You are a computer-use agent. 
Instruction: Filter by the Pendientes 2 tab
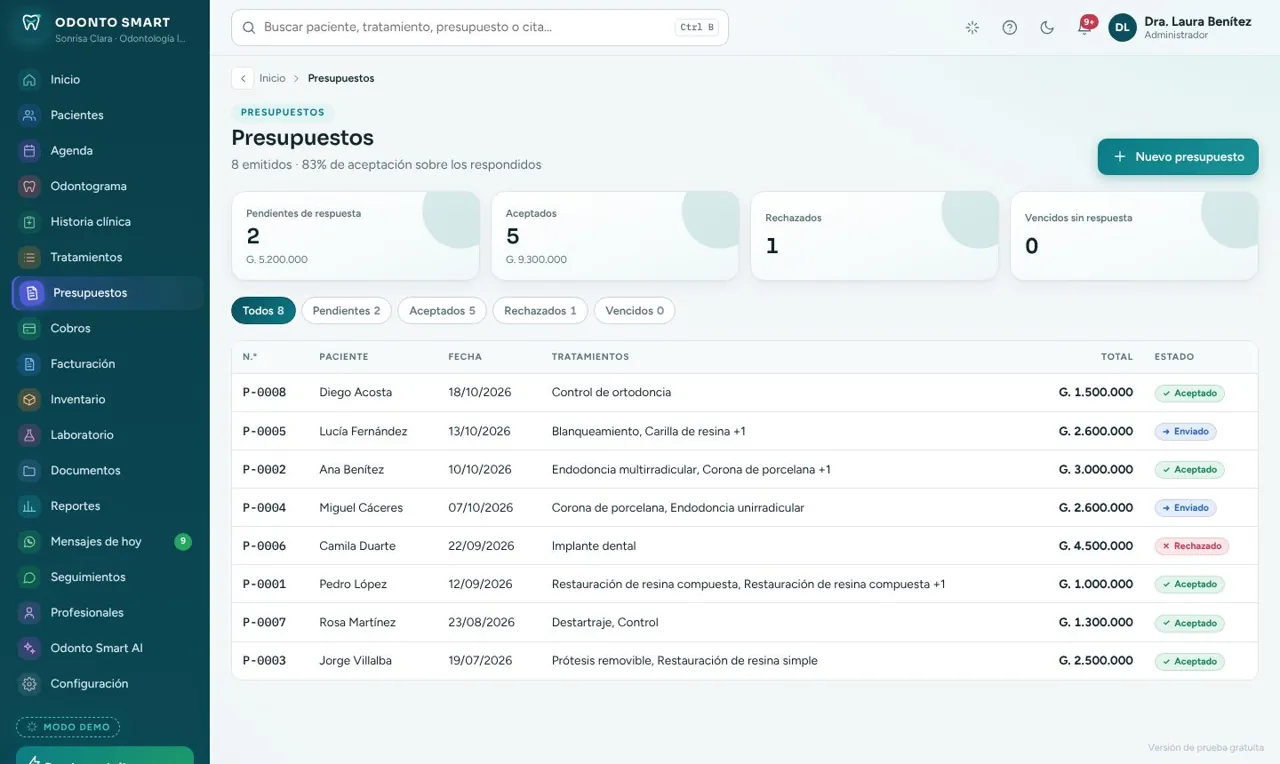point(346,311)
